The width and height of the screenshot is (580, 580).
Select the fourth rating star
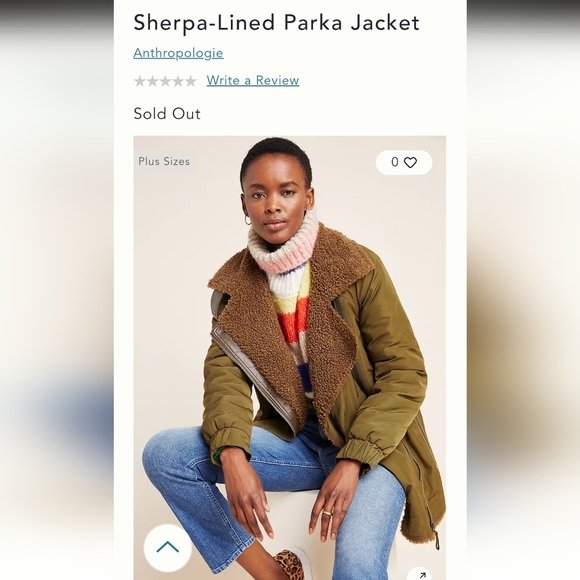tap(178, 81)
